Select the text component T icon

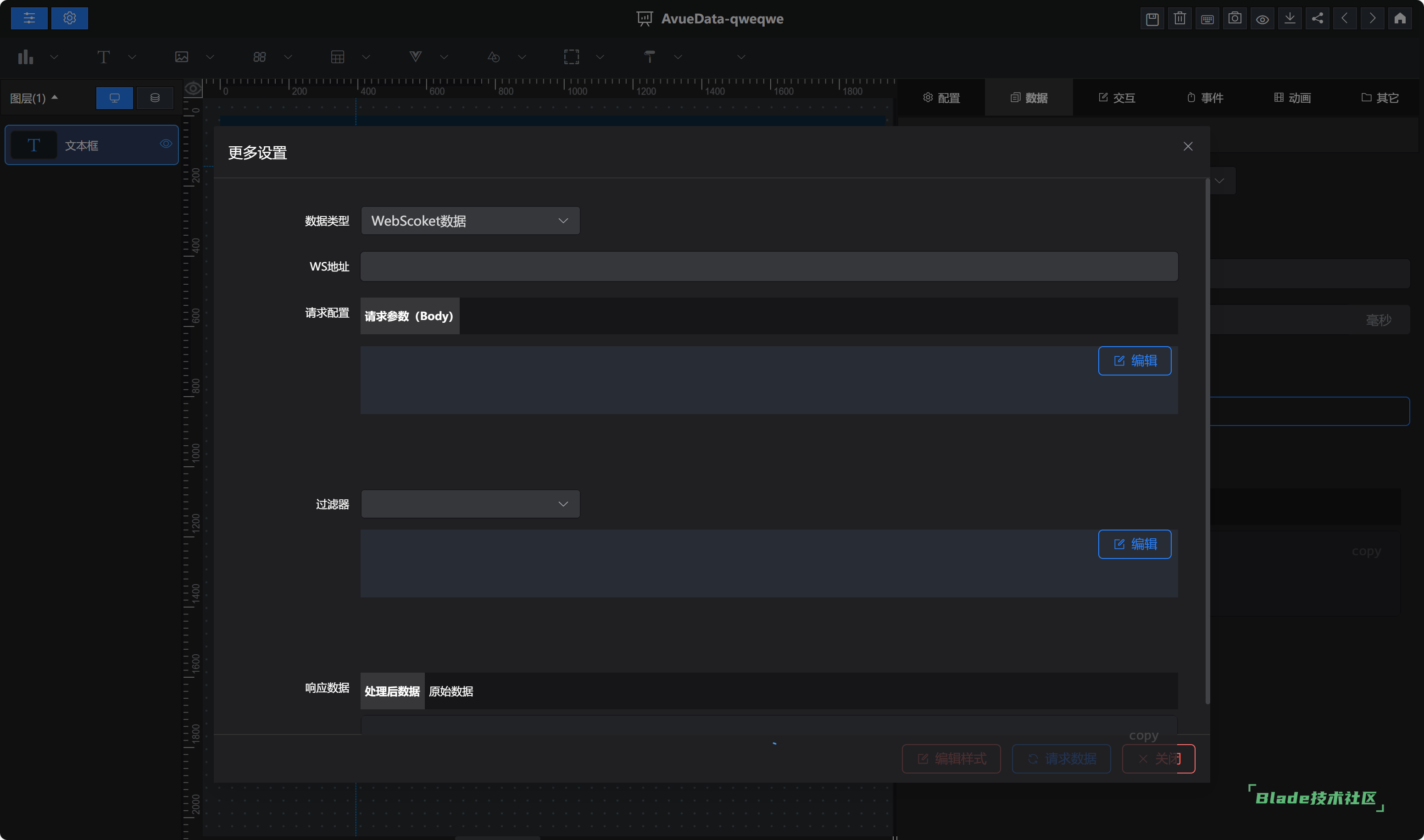point(104,56)
